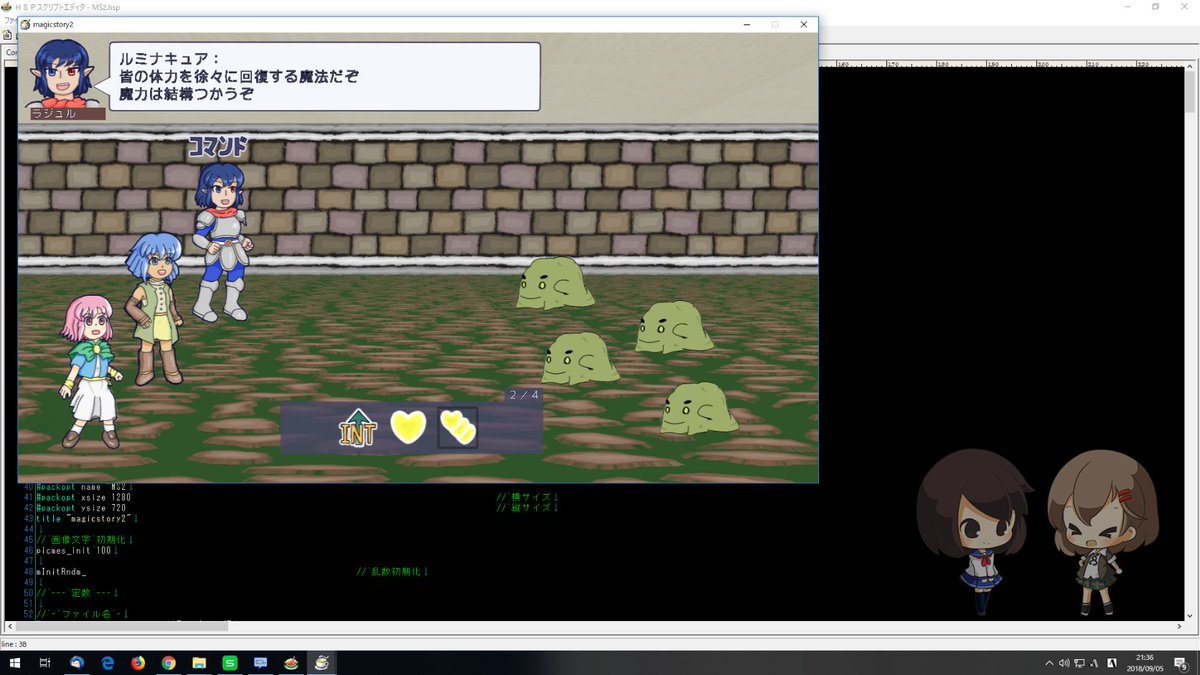Click the volume speaker tray icon

tap(1064, 663)
